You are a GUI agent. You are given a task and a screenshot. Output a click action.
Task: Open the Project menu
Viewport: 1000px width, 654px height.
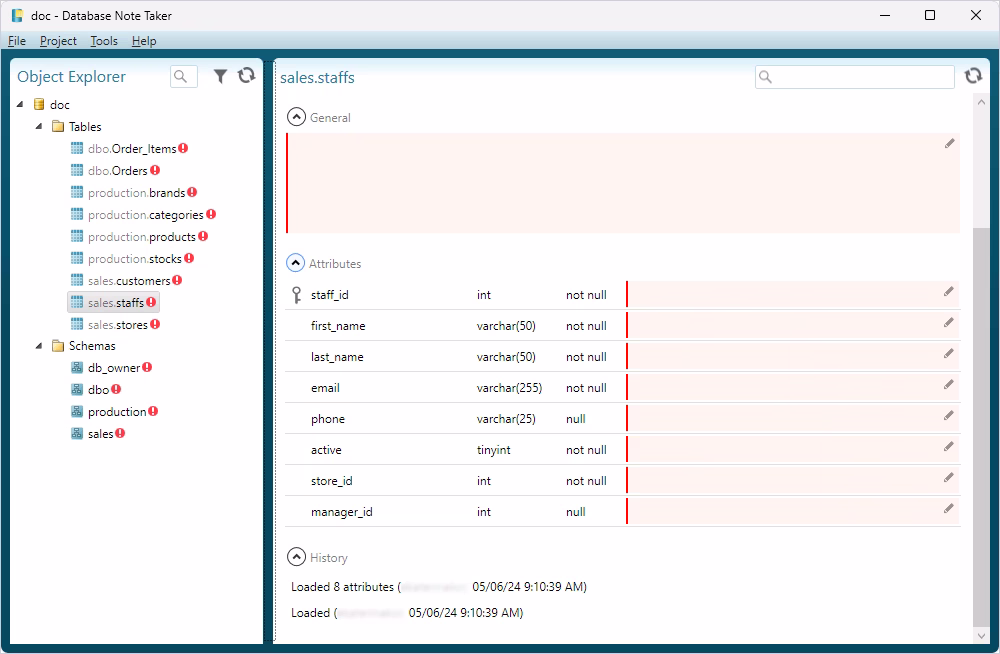pyautogui.click(x=58, y=41)
